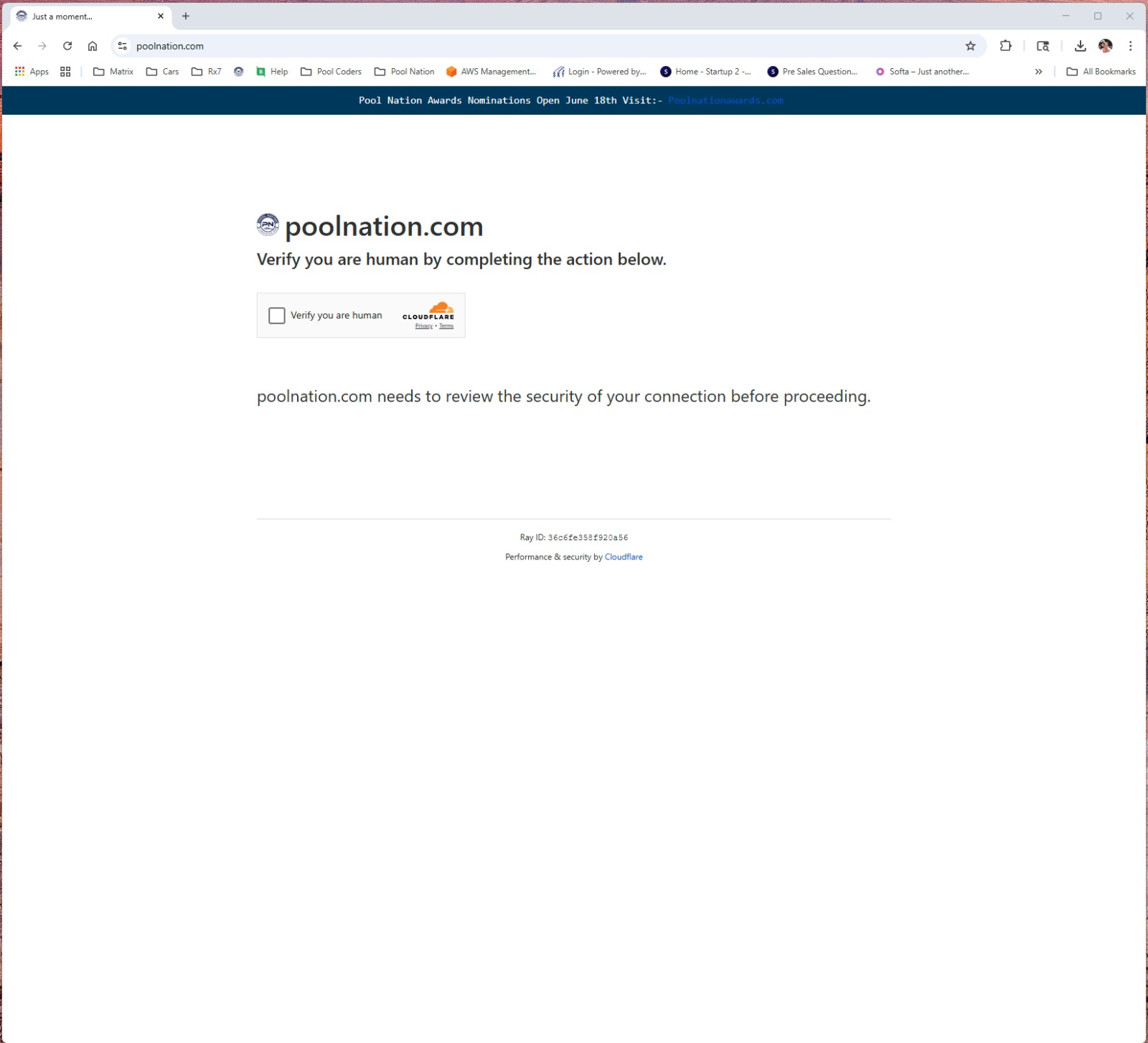
Task: Open the Pool Coders bookmarks folder
Action: click(x=331, y=72)
